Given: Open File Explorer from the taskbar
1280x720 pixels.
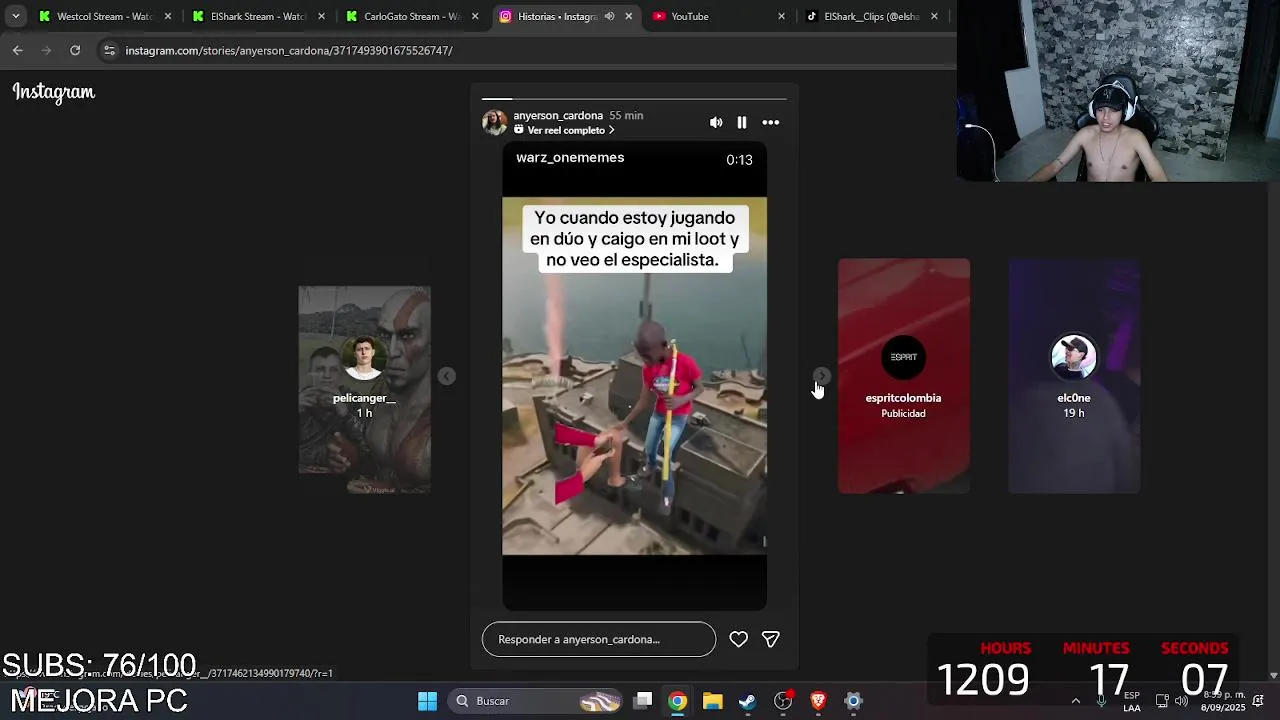Looking at the screenshot, I should click(713, 701).
